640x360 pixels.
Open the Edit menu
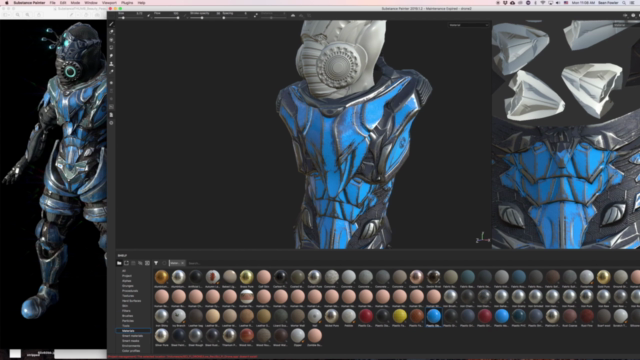pos(63,2)
